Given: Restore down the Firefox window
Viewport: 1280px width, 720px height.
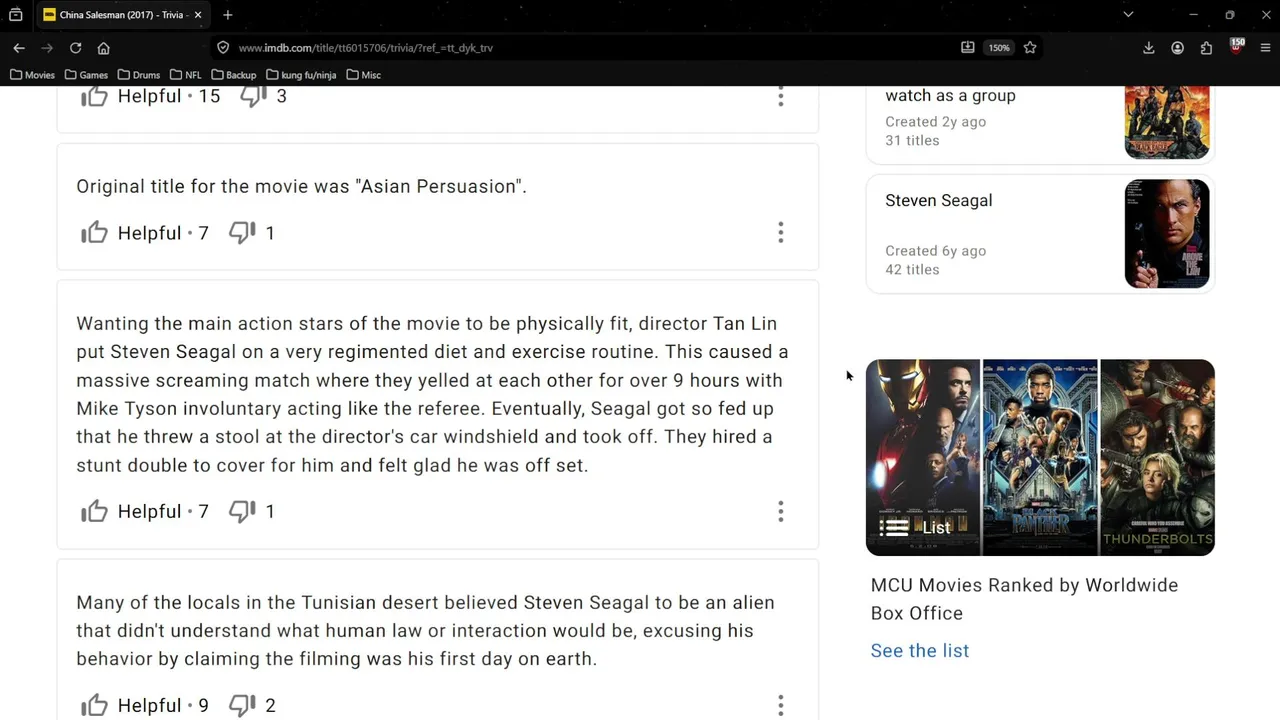Looking at the screenshot, I should pyautogui.click(x=1230, y=15).
